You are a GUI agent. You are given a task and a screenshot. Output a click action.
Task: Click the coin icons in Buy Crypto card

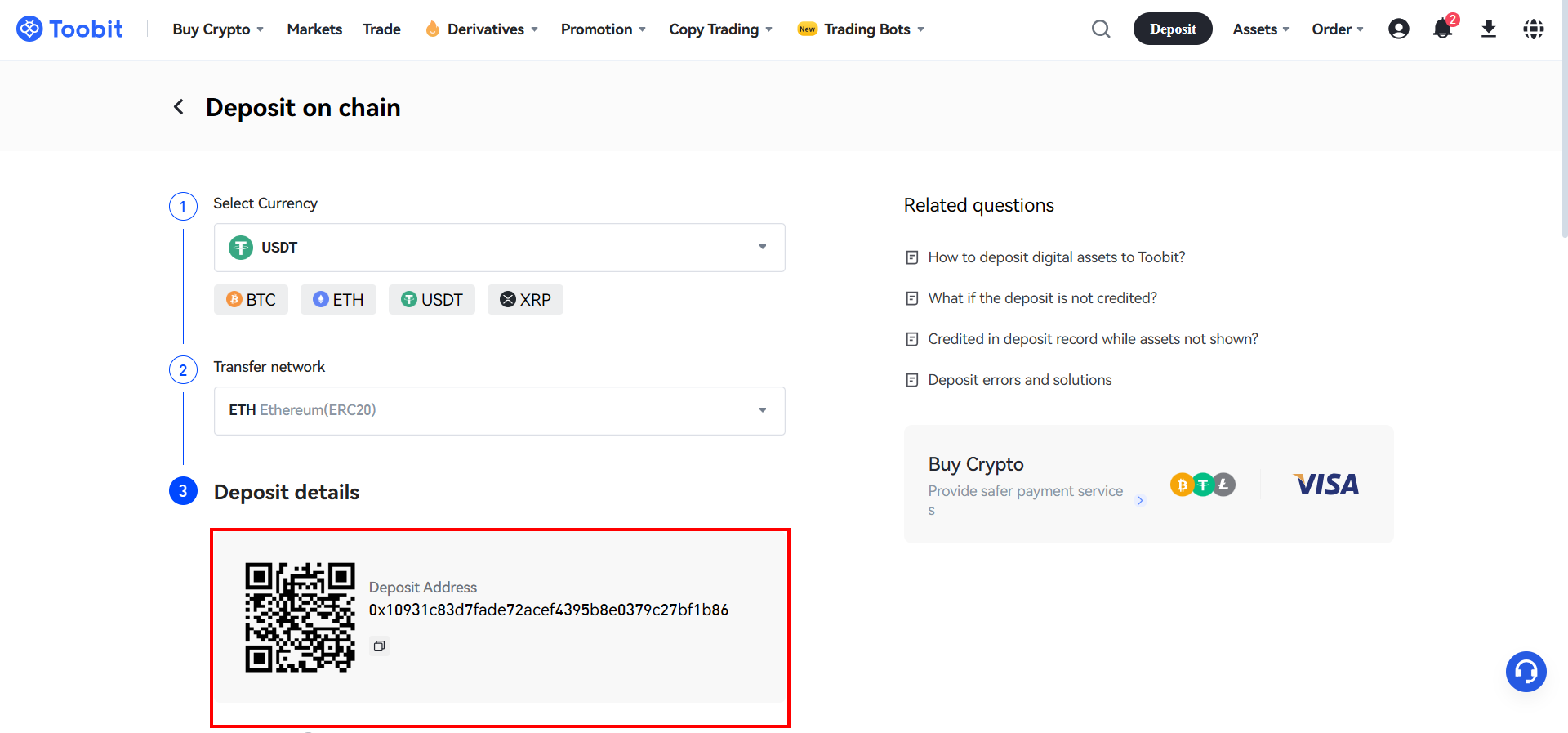click(1203, 485)
